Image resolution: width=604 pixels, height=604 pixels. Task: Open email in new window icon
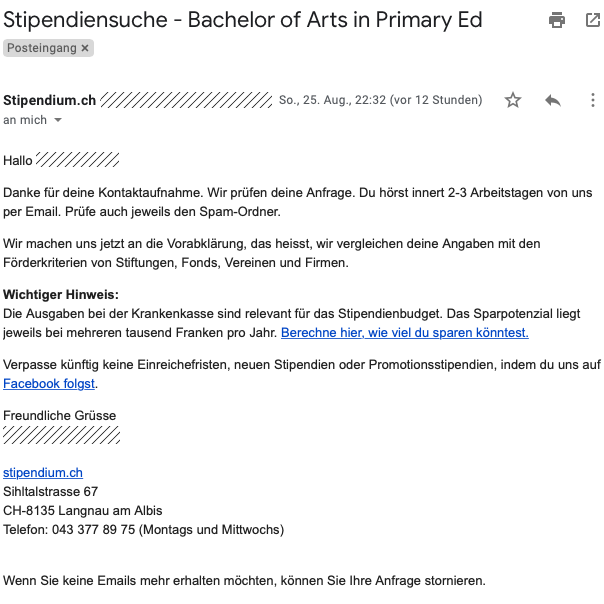[592, 20]
